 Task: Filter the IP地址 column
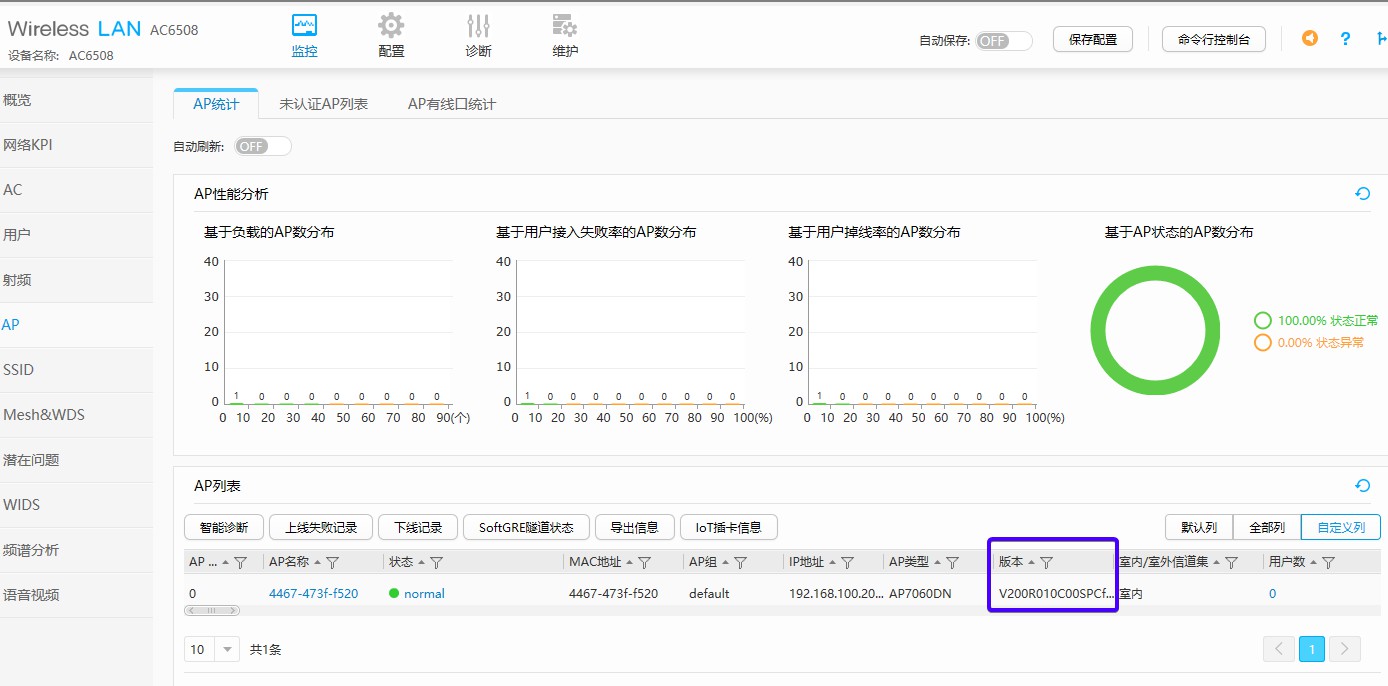point(847,563)
